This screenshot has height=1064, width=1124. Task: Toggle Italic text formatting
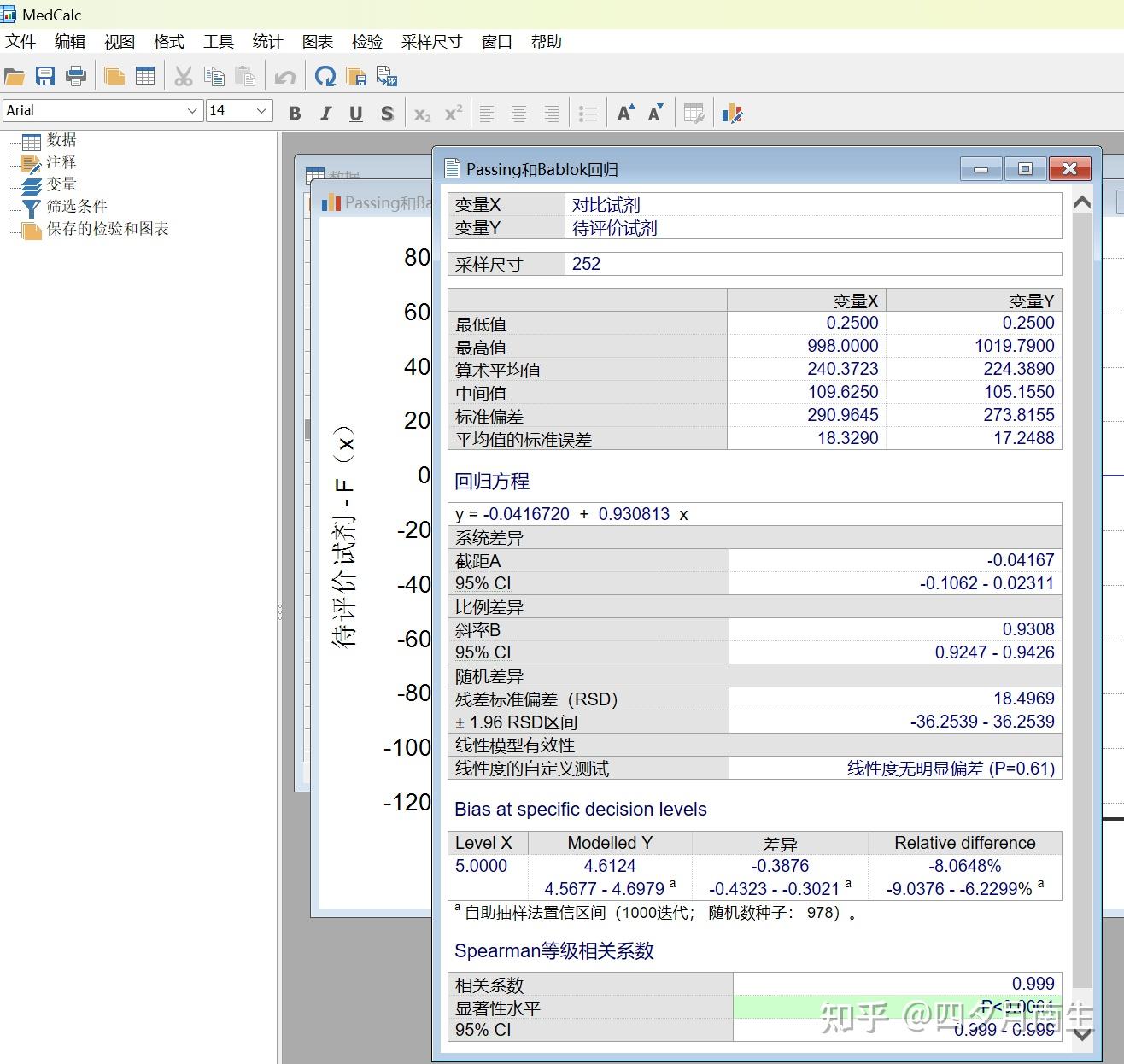[325, 113]
